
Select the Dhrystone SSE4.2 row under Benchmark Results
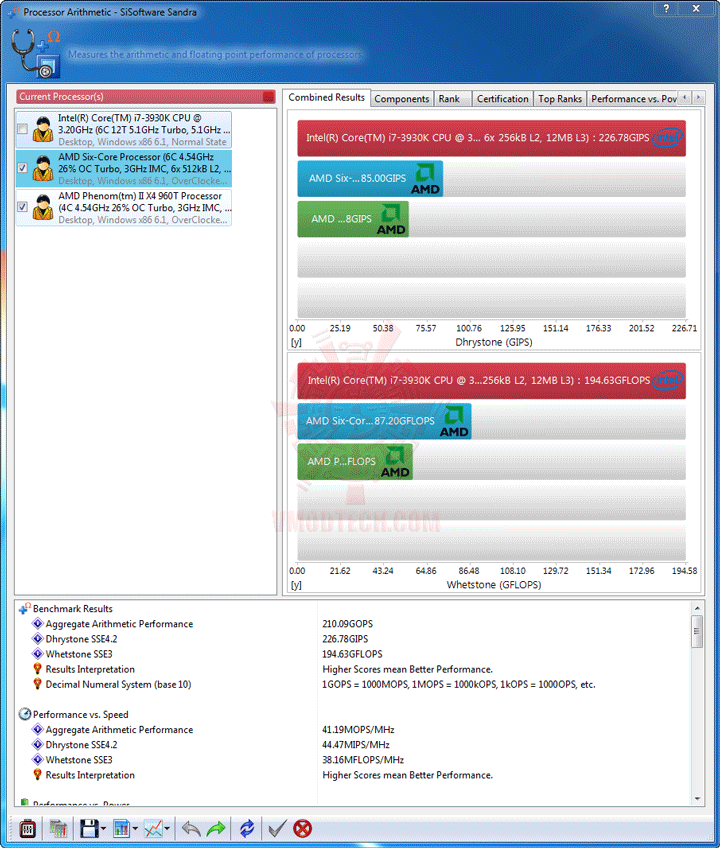point(81,639)
